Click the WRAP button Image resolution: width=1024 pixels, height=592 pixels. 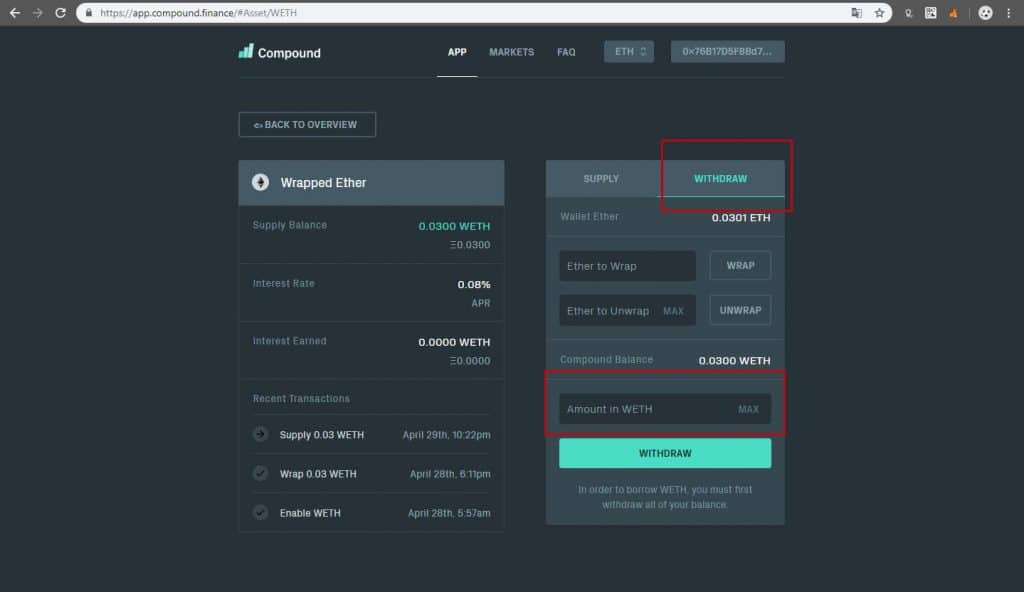[741, 265]
